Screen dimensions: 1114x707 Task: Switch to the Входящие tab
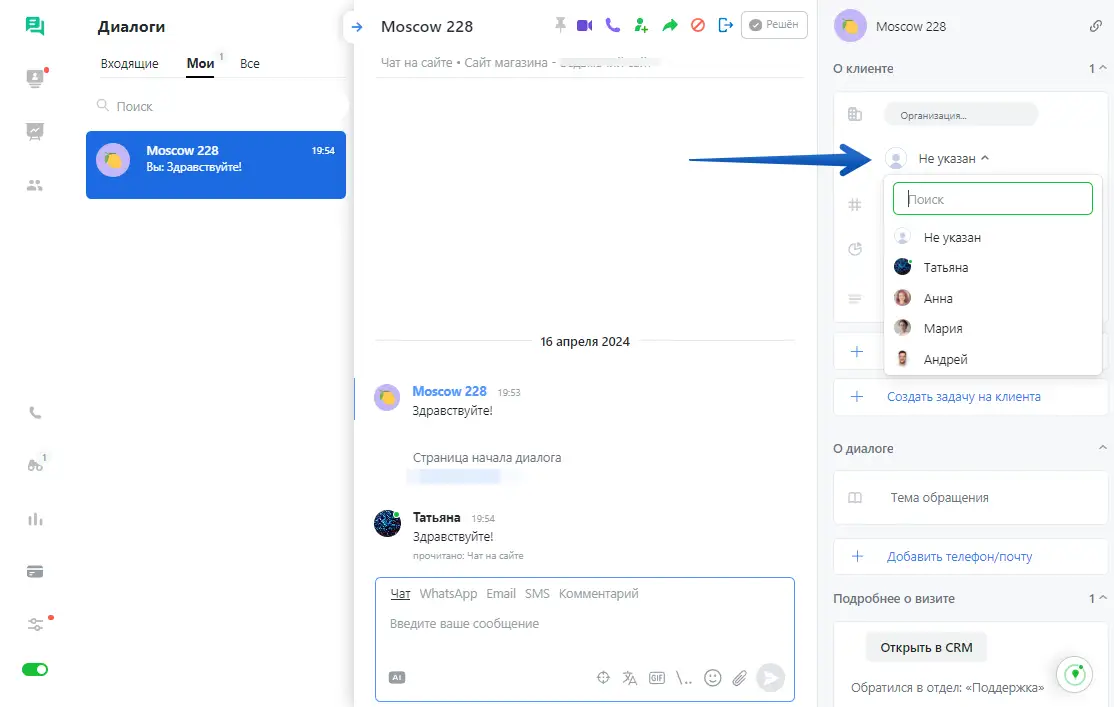pyautogui.click(x=129, y=64)
